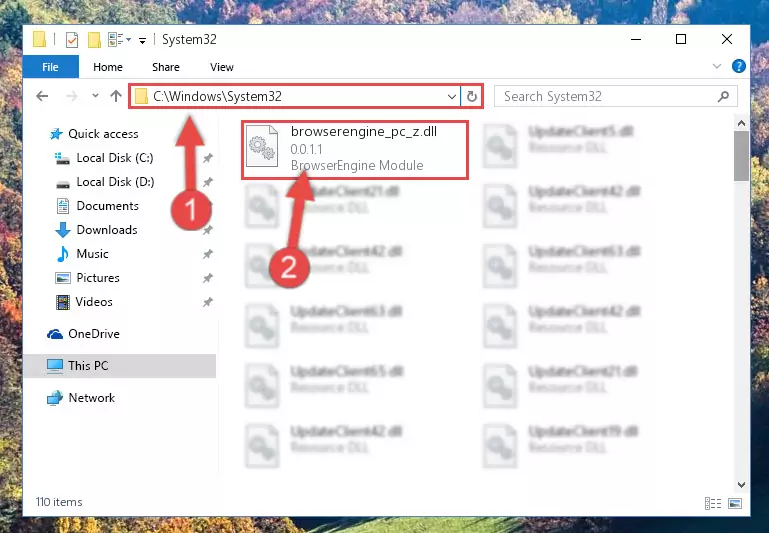The image size is (769, 533).
Task: Open Local Disk (D:) in sidebar
Action: [x=104, y=182]
